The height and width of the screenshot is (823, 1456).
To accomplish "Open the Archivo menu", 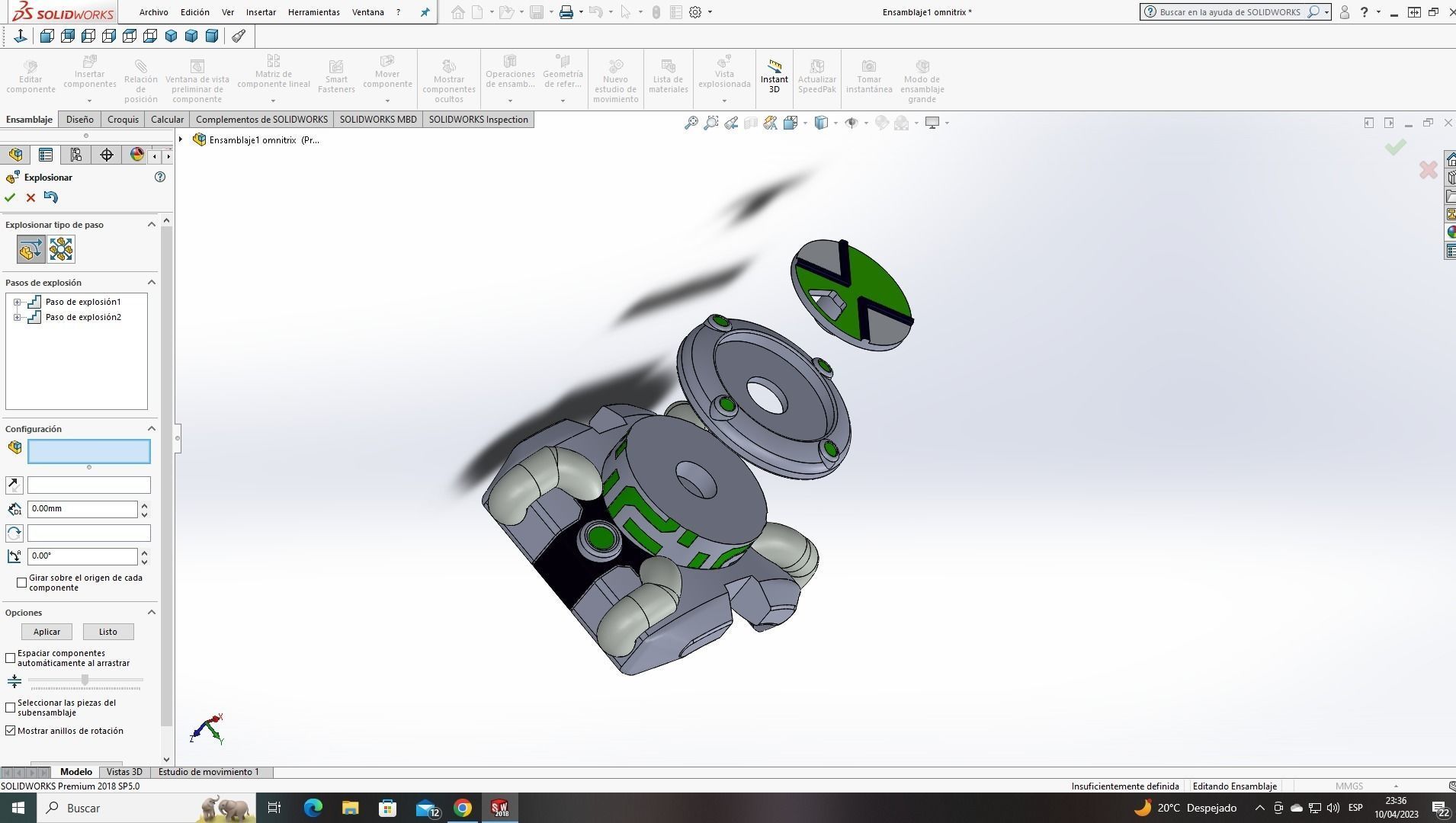I will tap(153, 12).
